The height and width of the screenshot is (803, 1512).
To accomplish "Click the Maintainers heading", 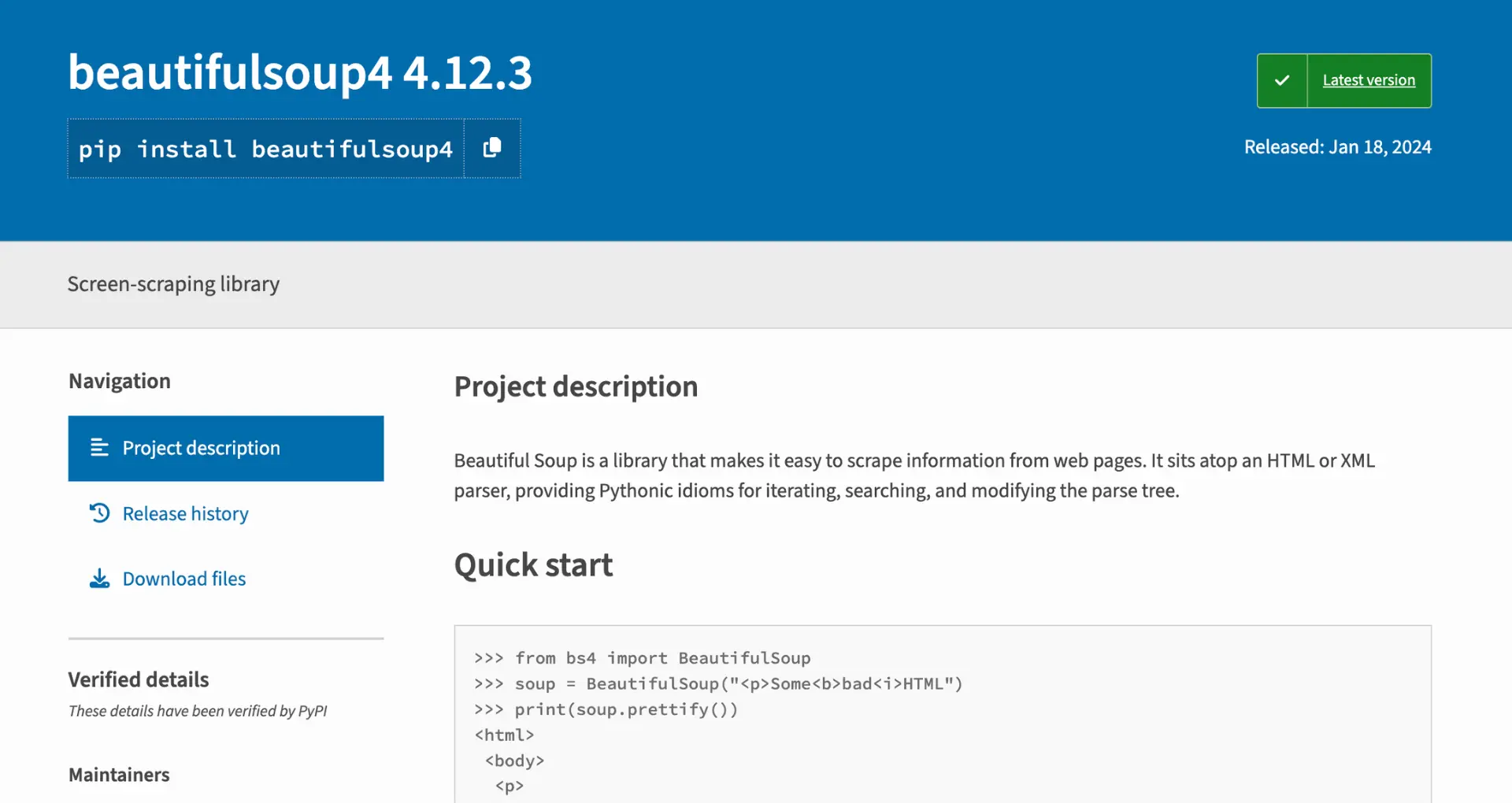I will coord(119,775).
